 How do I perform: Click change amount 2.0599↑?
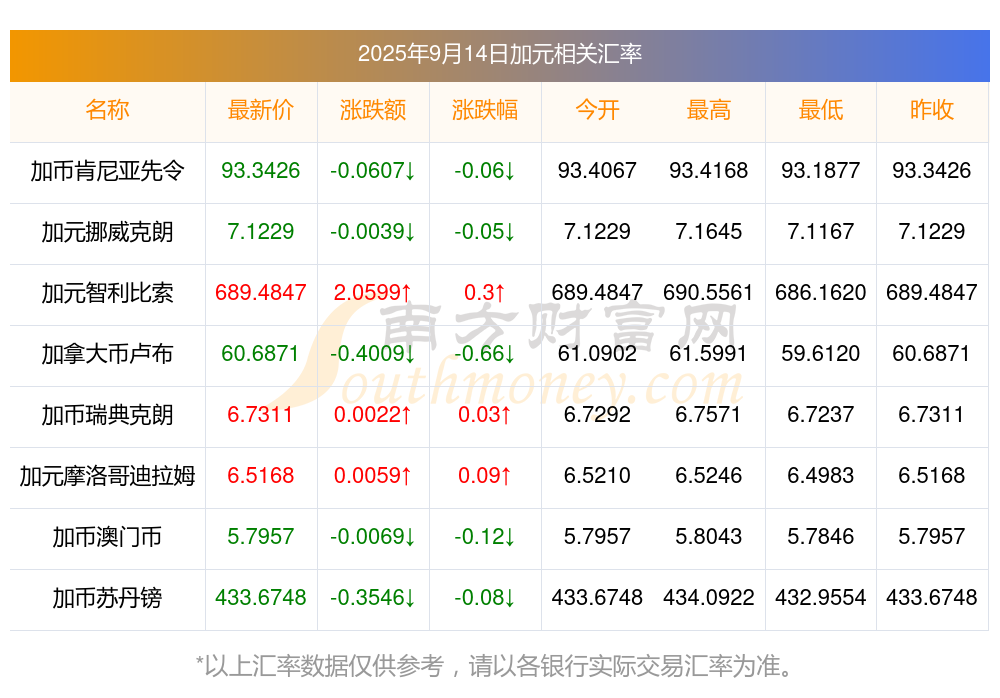click(373, 292)
